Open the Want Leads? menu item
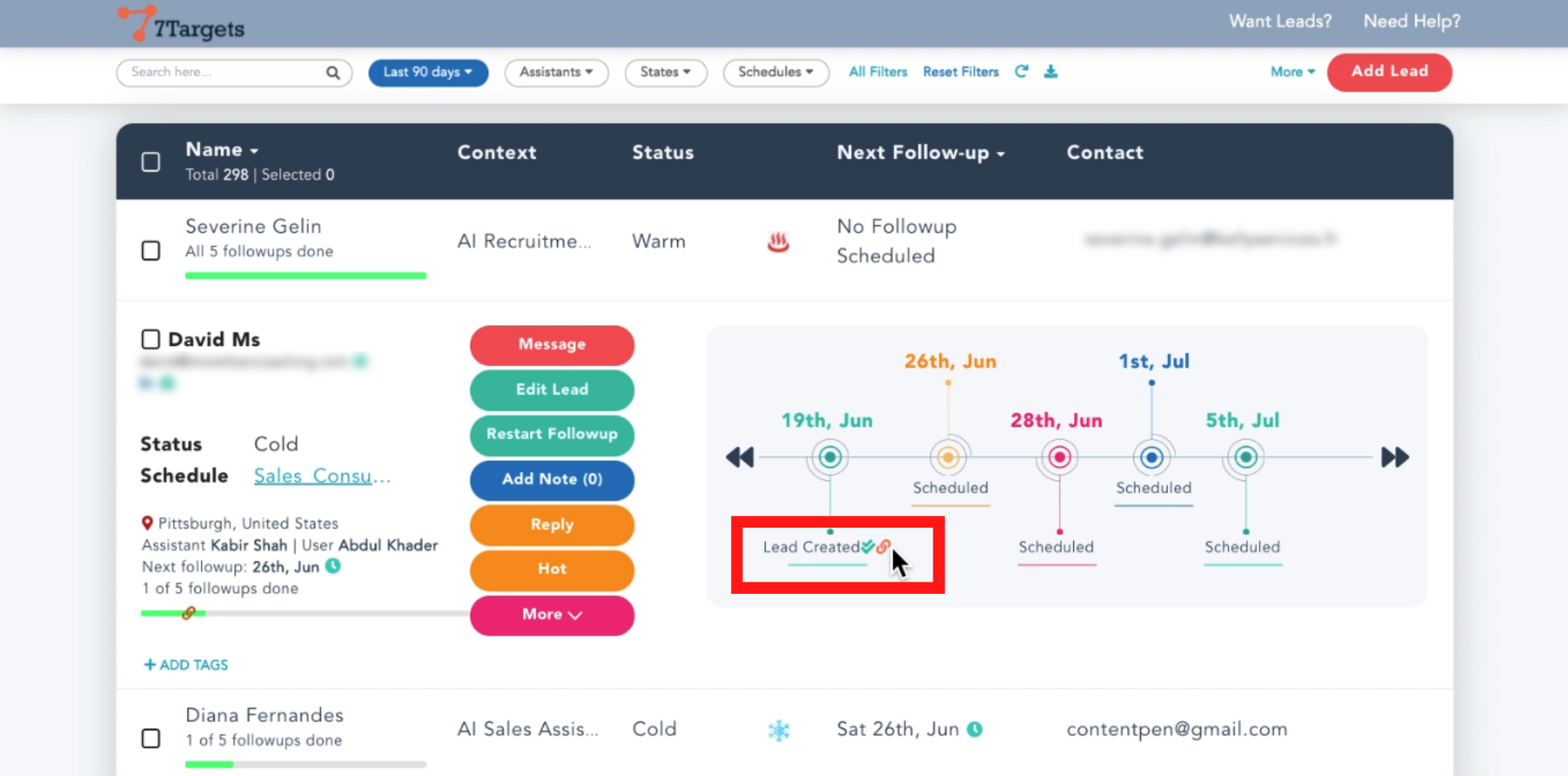 pyautogui.click(x=1280, y=22)
